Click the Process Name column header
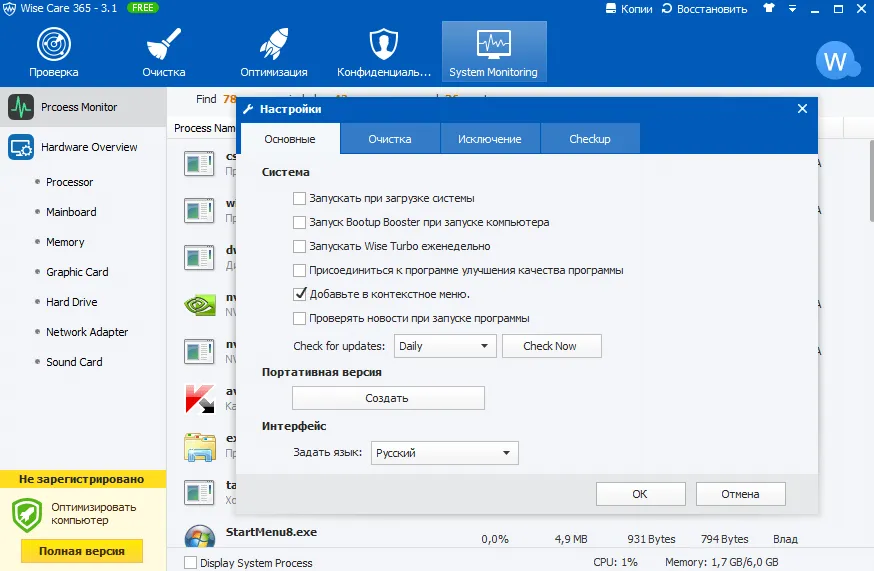874x571 pixels. point(205,128)
